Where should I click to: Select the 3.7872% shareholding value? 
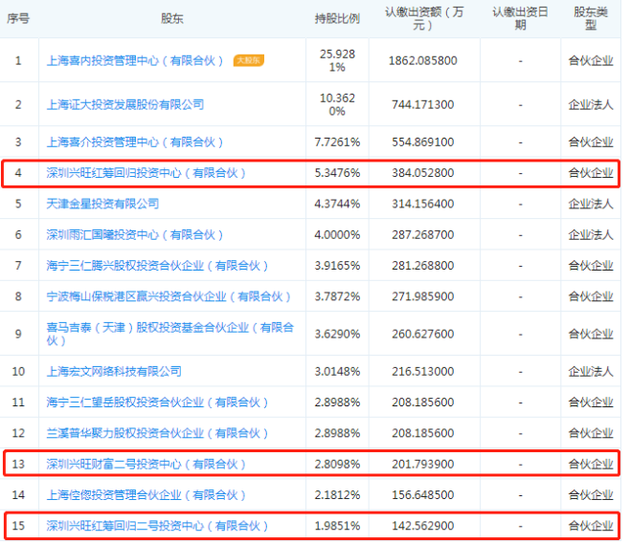(x=337, y=297)
